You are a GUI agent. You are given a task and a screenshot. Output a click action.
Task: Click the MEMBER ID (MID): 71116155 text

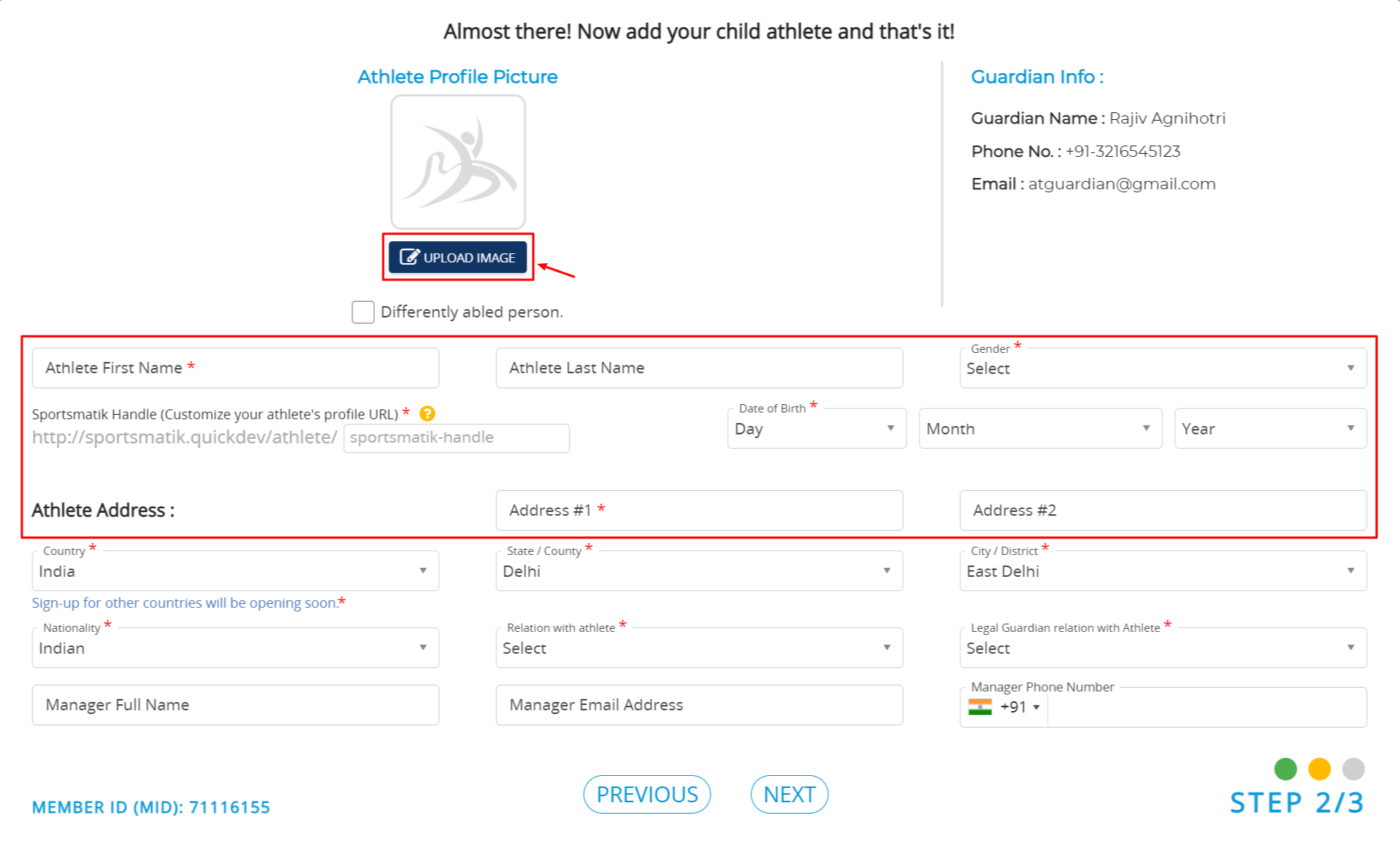[151, 808]
